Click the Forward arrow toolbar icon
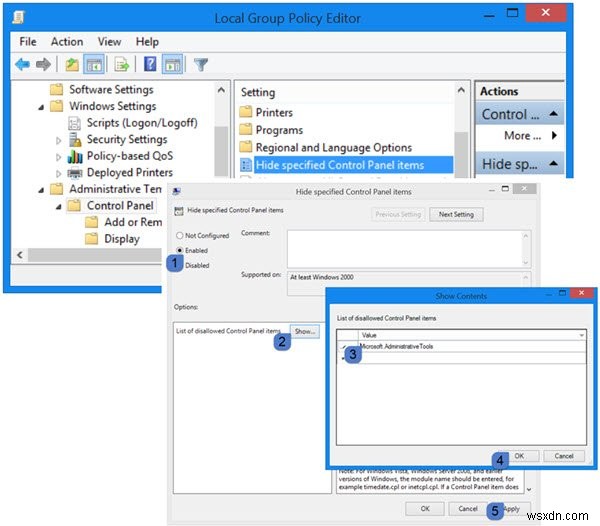 pyautogui.click(x=43, y=64)
